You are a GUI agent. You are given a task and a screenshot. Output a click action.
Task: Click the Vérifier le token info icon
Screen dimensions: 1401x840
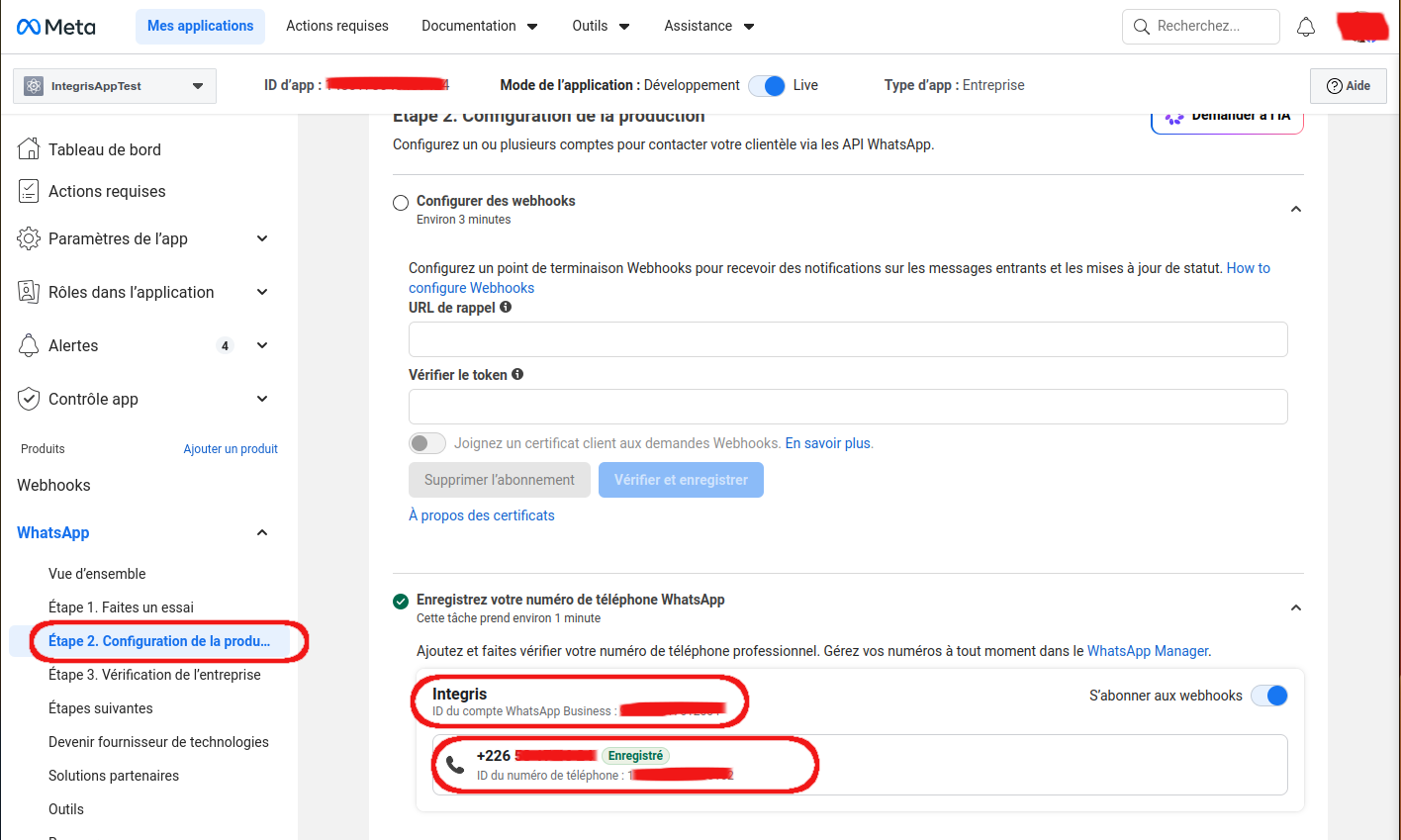click(517, 375)
